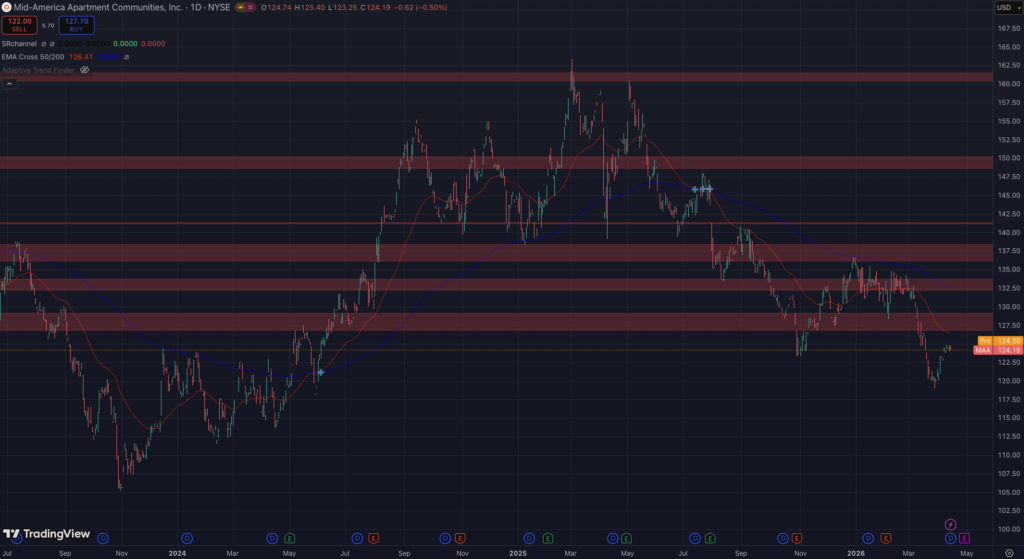The width and height of the screenshot is (1024, 559).
Task: Open the green earnings marker at May 2025
Action: [x=626, y=538]
